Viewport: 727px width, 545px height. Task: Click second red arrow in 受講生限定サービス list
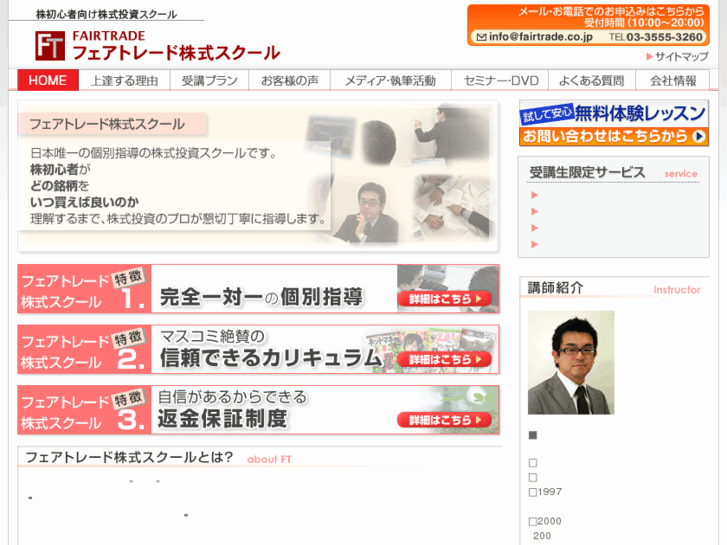(x=534, y=211)
